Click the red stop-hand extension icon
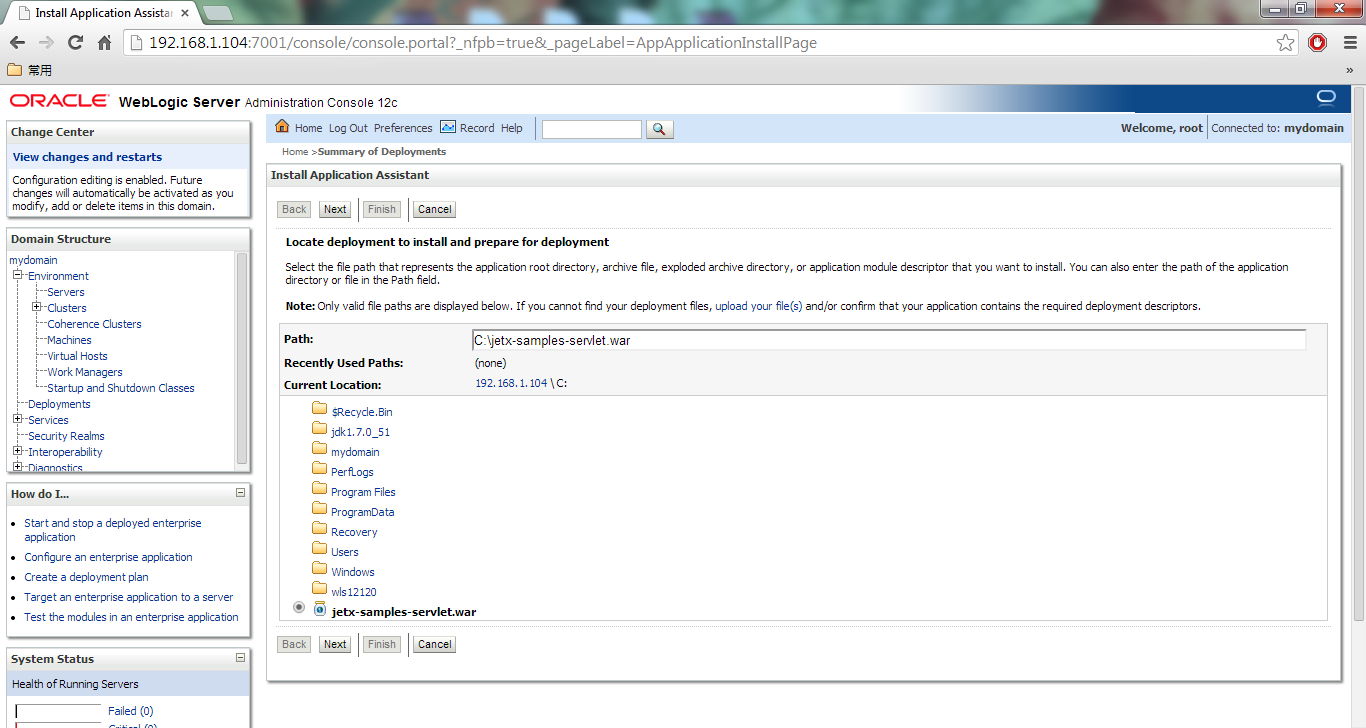This screenshot has height=728, width=1366. 1318,43
